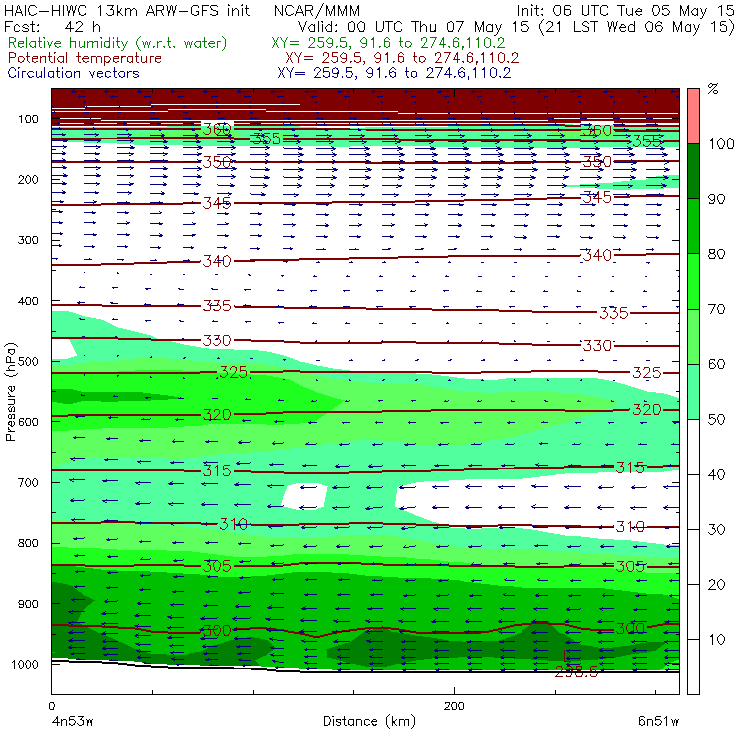Image resolution: width=740 pixels, height=740 pixels.
Task: Click the 900 hPa pressure axis tick label
Action: pyautogui.click(x=28, y=604)
